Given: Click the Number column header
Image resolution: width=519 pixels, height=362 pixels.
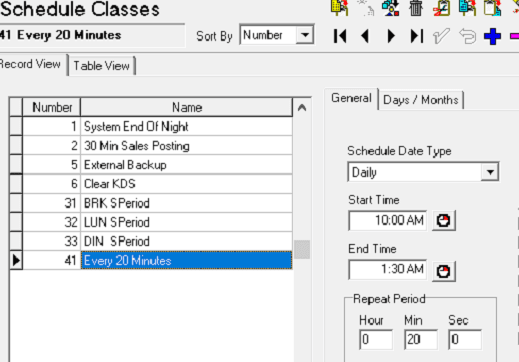Looking at the screenshot, I should tap(52, 107).
